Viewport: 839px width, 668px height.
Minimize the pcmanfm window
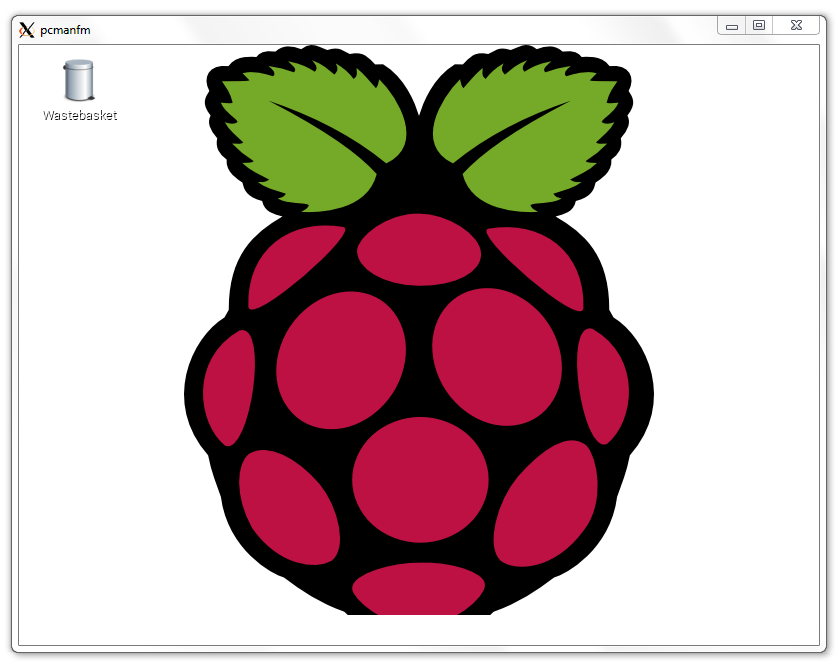731,25
